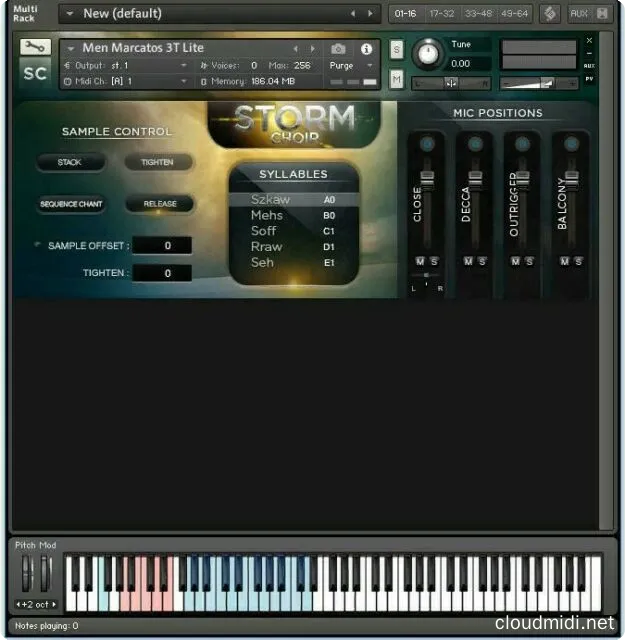
Task: Solo the Balcony mic channel
Action: click(x=578, y=261)
